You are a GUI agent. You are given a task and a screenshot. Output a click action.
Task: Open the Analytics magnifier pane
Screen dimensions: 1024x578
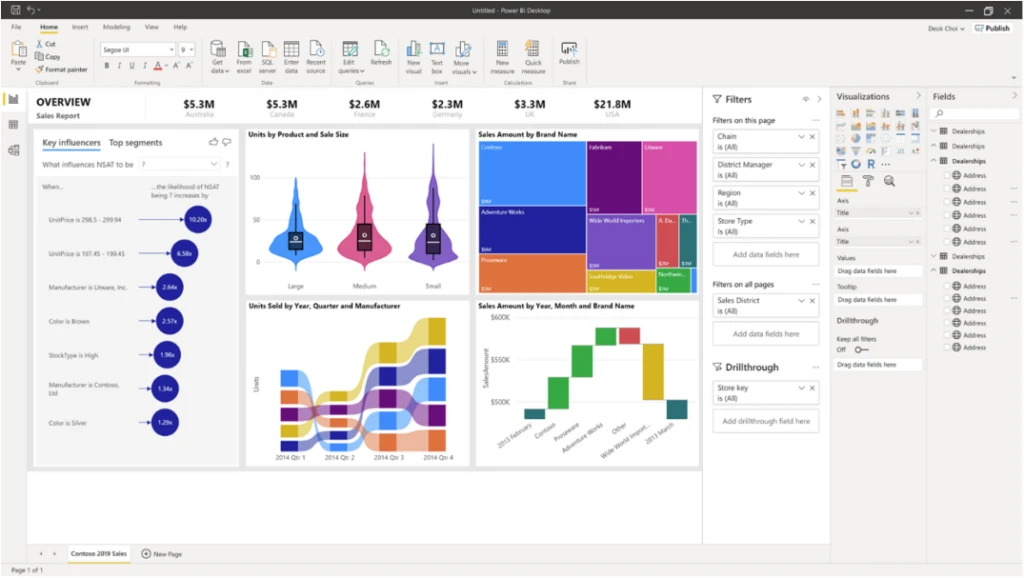click(890, 180)
